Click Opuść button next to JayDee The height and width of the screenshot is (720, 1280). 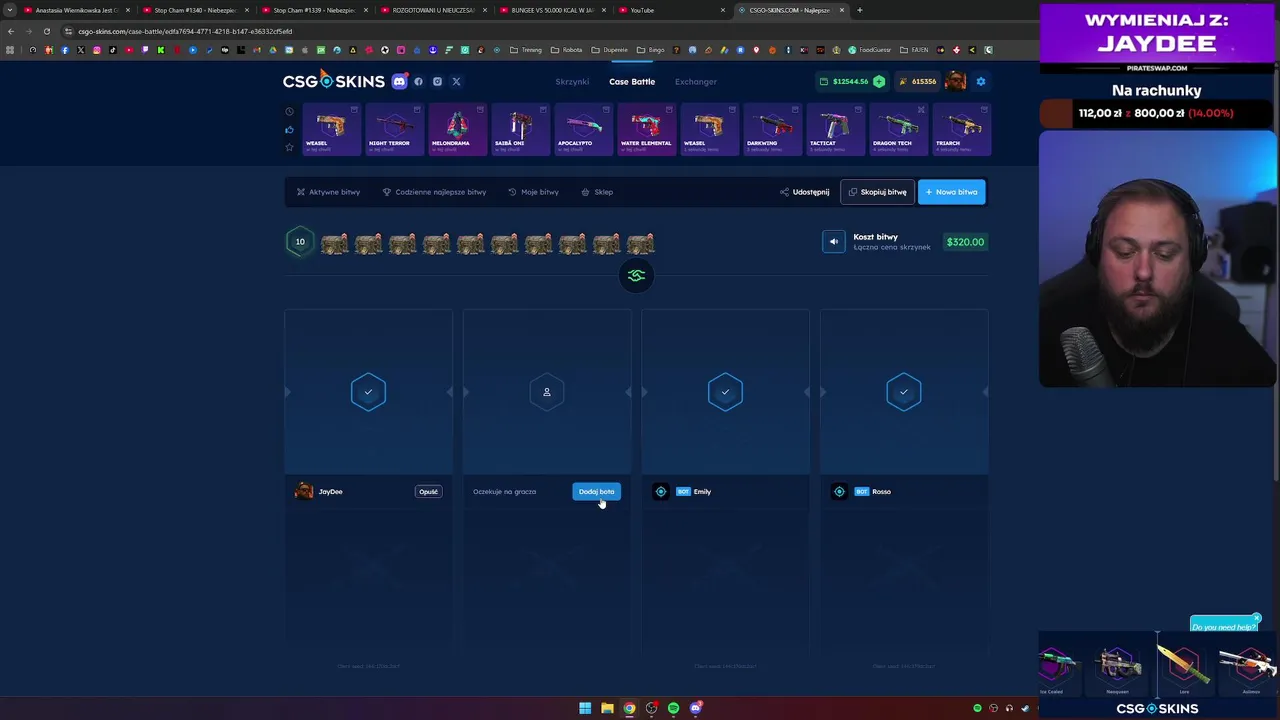coord(429,492)
